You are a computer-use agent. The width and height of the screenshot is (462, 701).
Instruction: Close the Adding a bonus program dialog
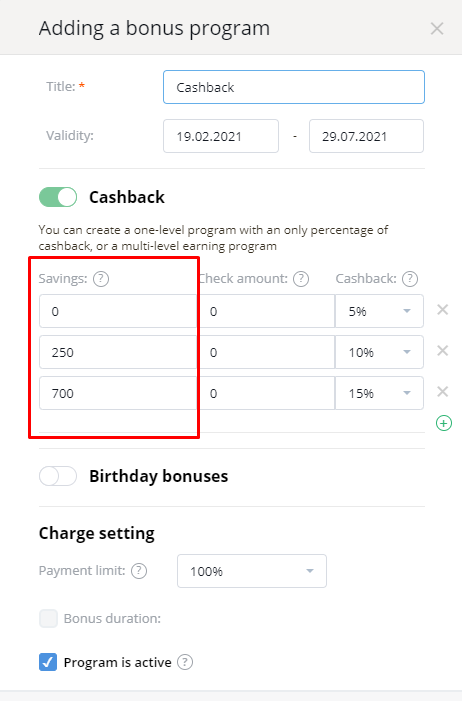coord(437,29)
